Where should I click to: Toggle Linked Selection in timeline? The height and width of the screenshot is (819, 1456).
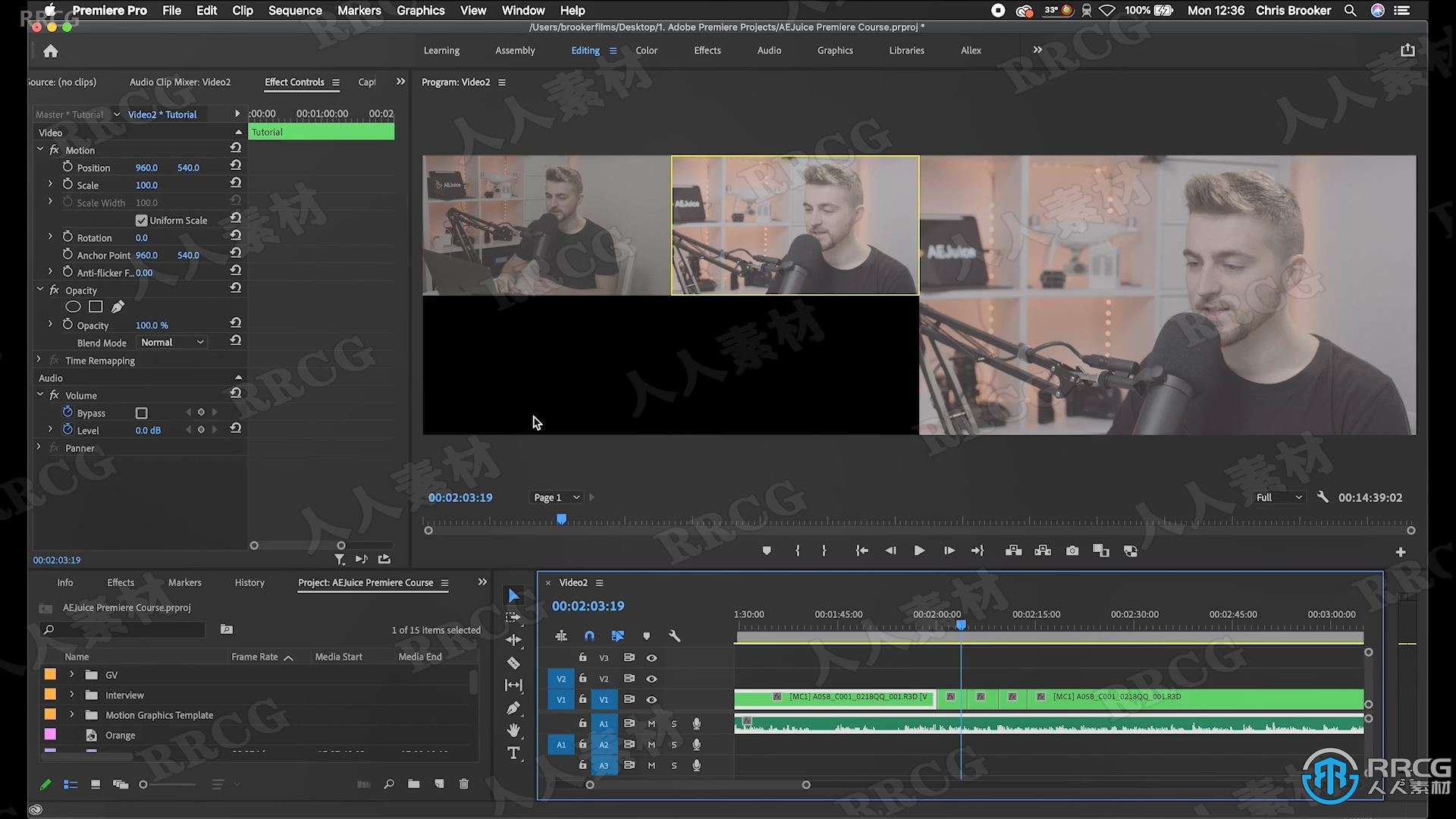click(617, 636)
